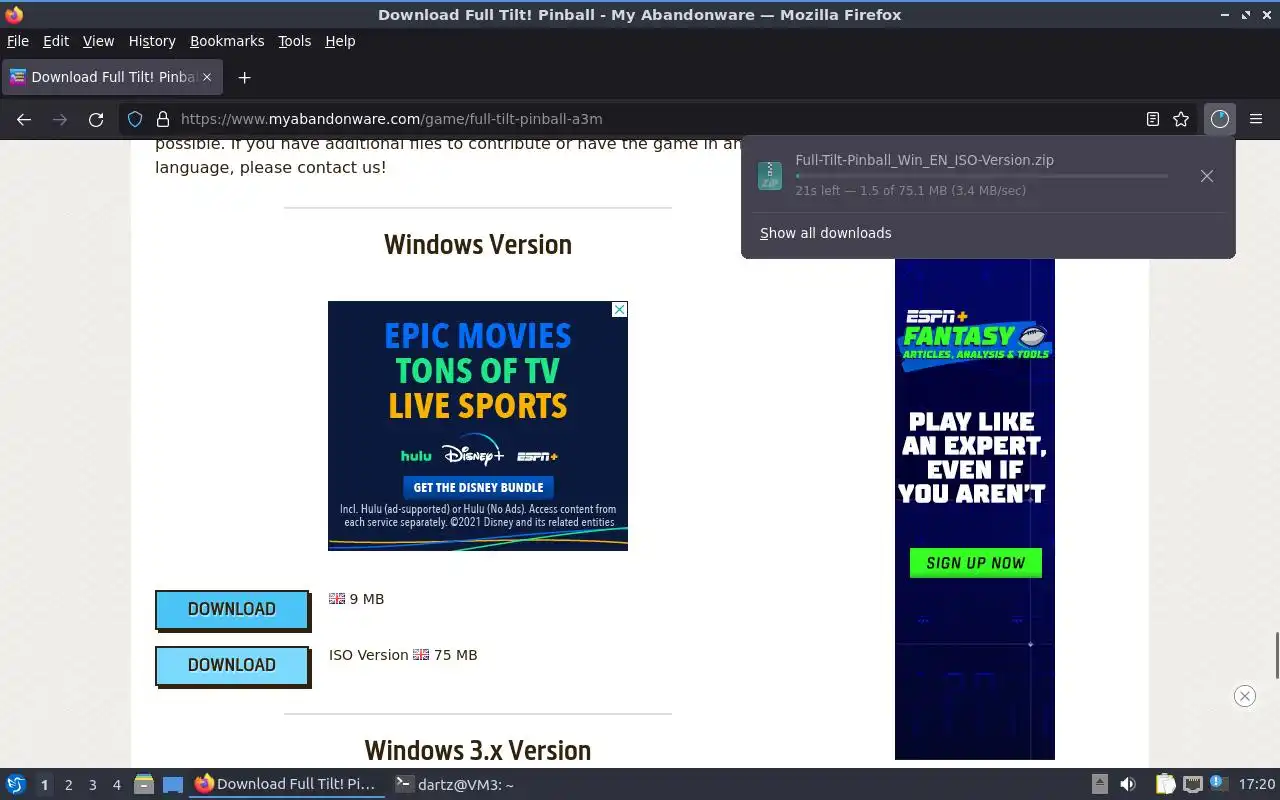The height and width of the screenshot is (800, 1280).
Task: Open a new tab with plus button
Action: (x=244, y=77)
